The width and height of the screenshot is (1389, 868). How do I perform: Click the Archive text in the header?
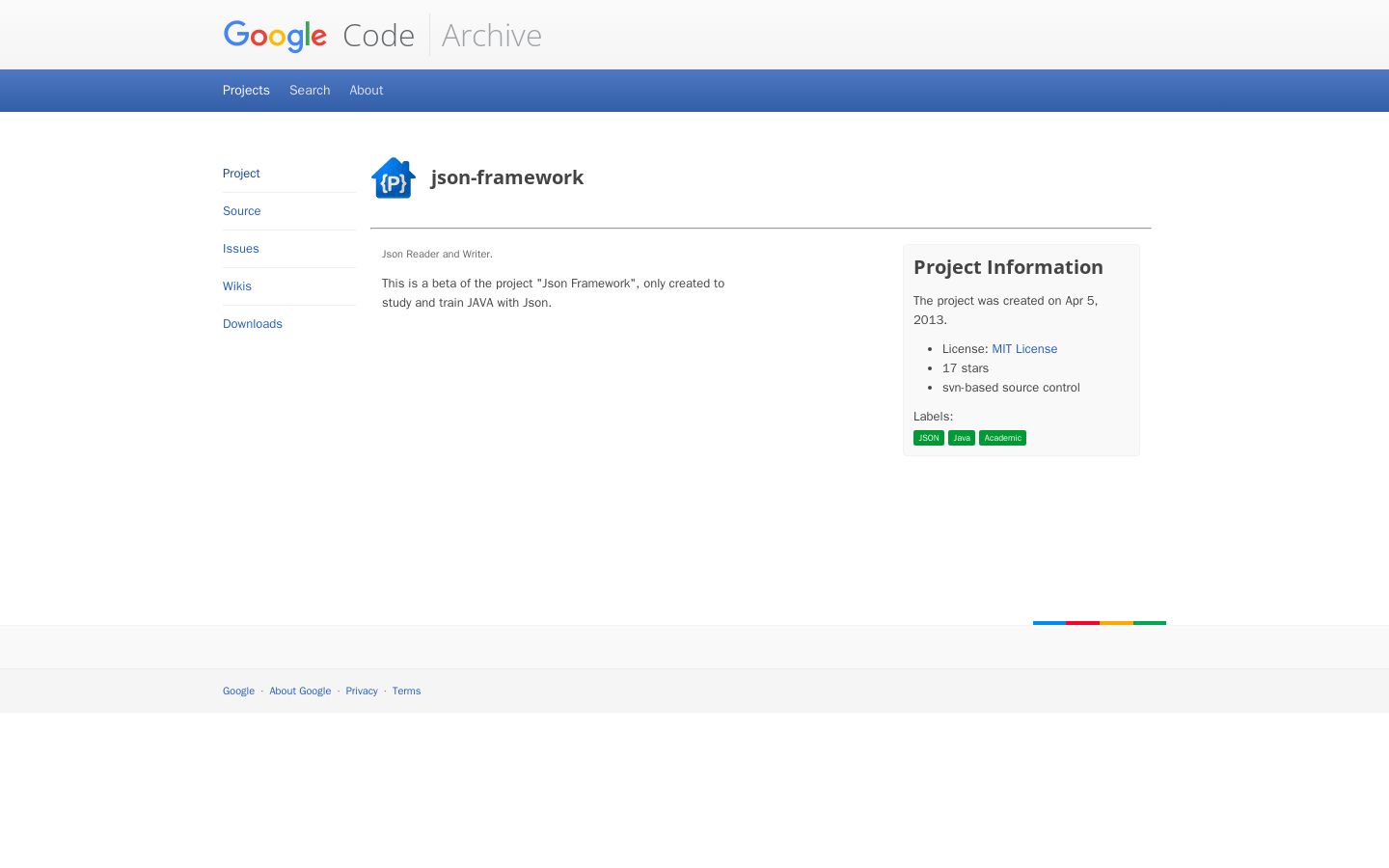[x=492, y=36]
